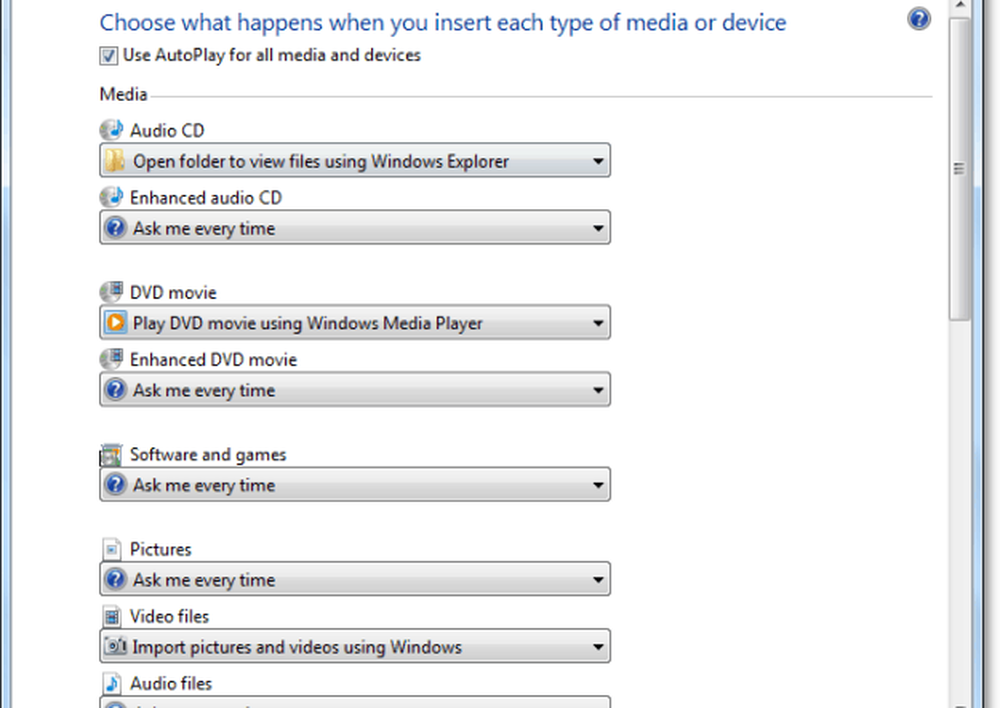Click the Audio CD disc icon
This screenshot has width=1000, height=708.
tap(111, 129)
